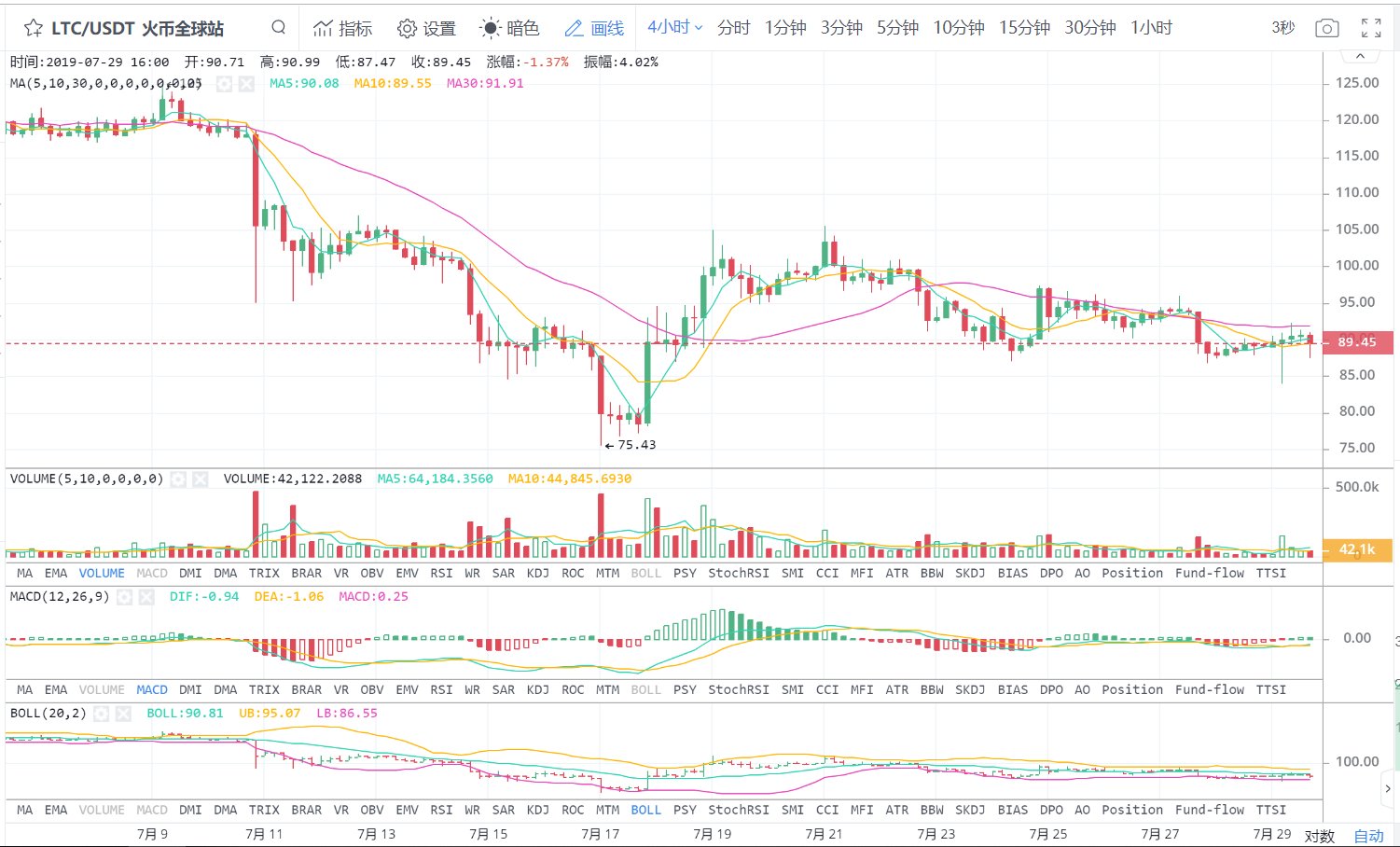Viewport: 1400px width, 847px height.
Task: Favorite LTC/USDT with the star icon
Action: coord(33,28)
